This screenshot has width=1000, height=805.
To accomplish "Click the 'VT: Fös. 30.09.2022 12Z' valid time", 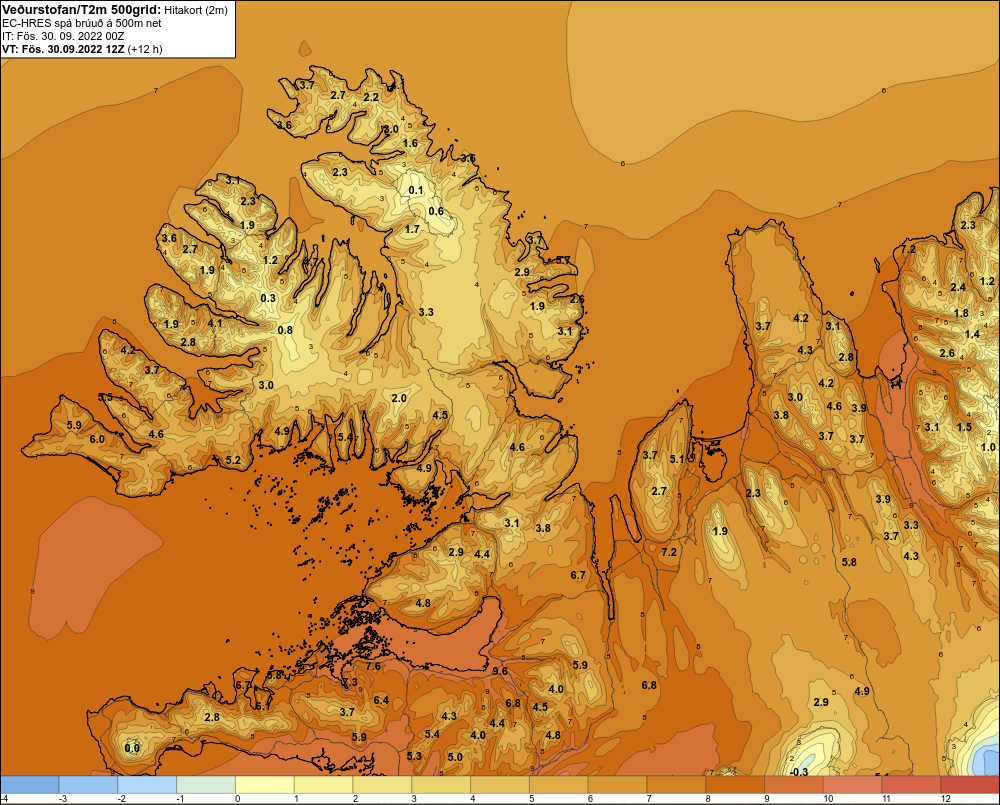I will [x=63, y=49].
